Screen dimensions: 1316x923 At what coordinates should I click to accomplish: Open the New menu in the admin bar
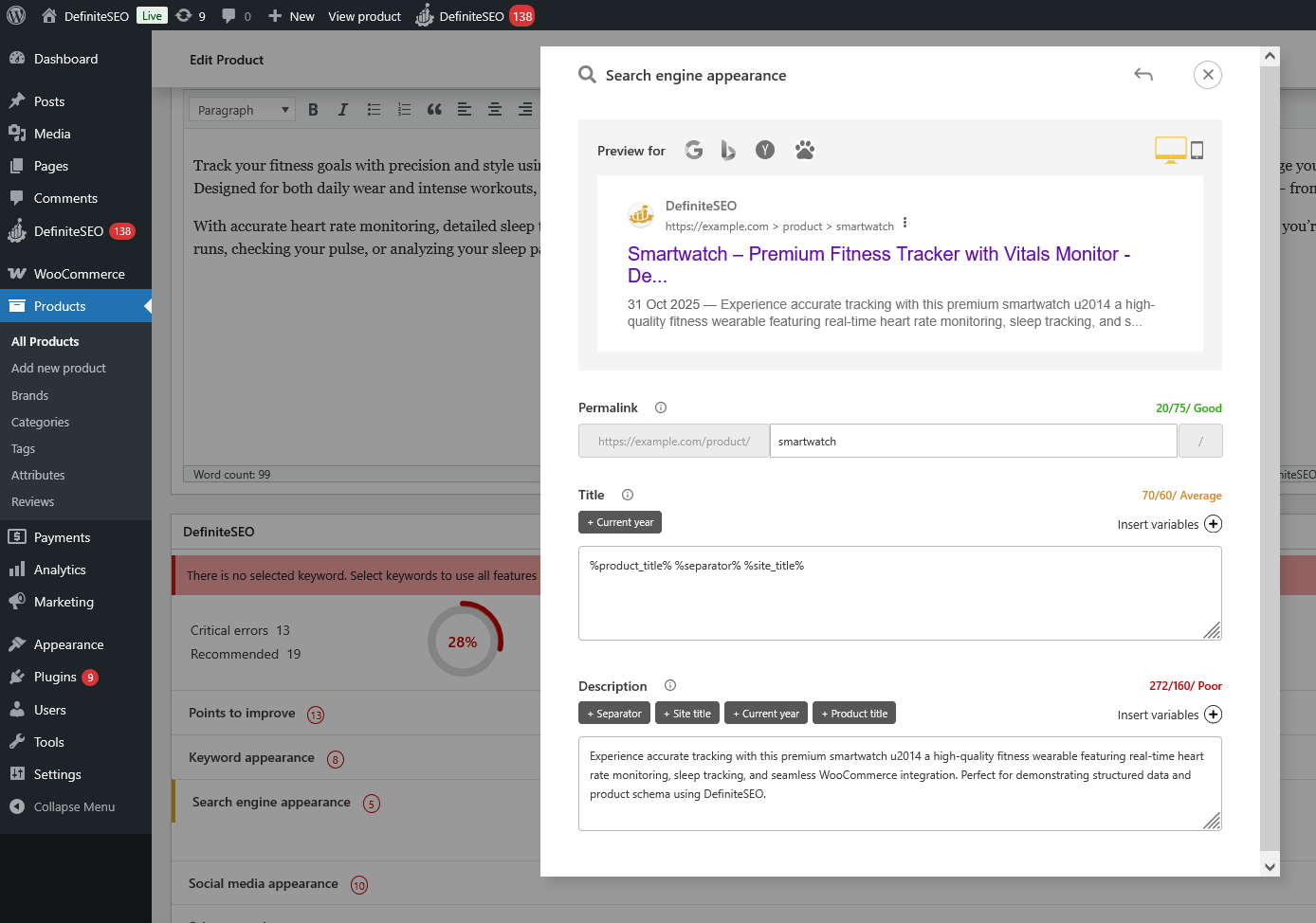pos(291,15)
